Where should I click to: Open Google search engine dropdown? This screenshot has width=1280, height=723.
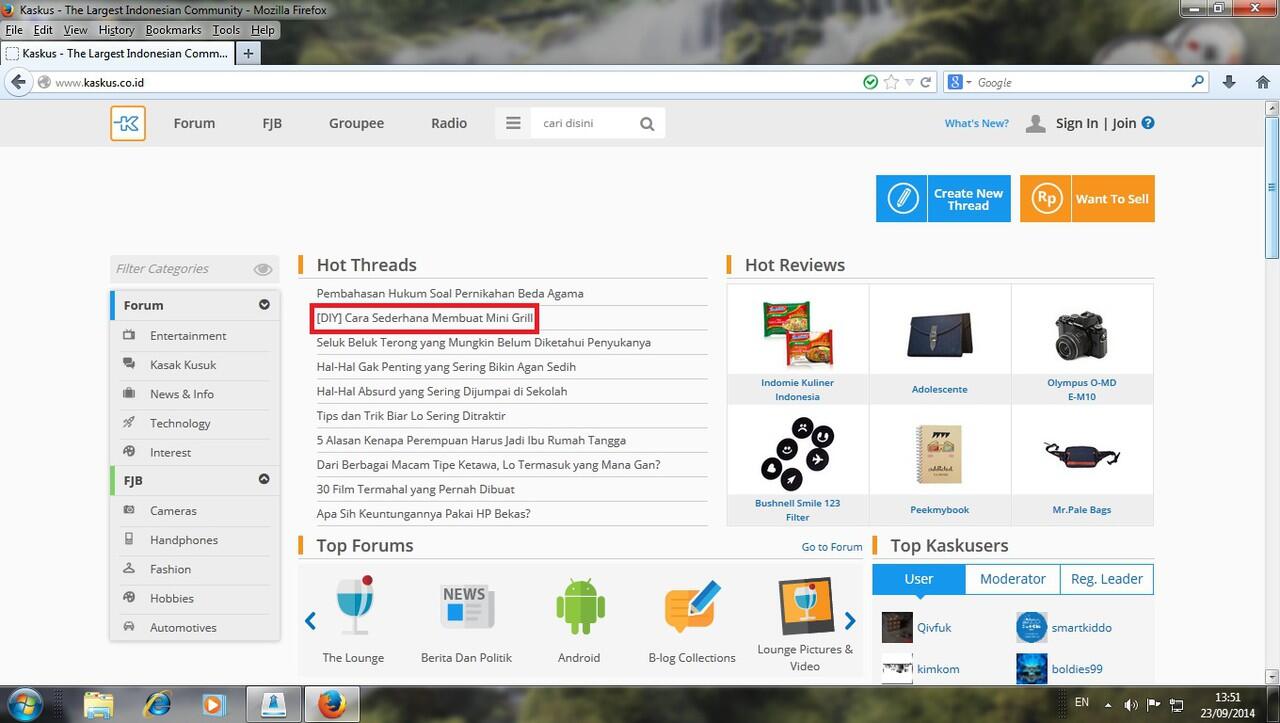(959, 82)
